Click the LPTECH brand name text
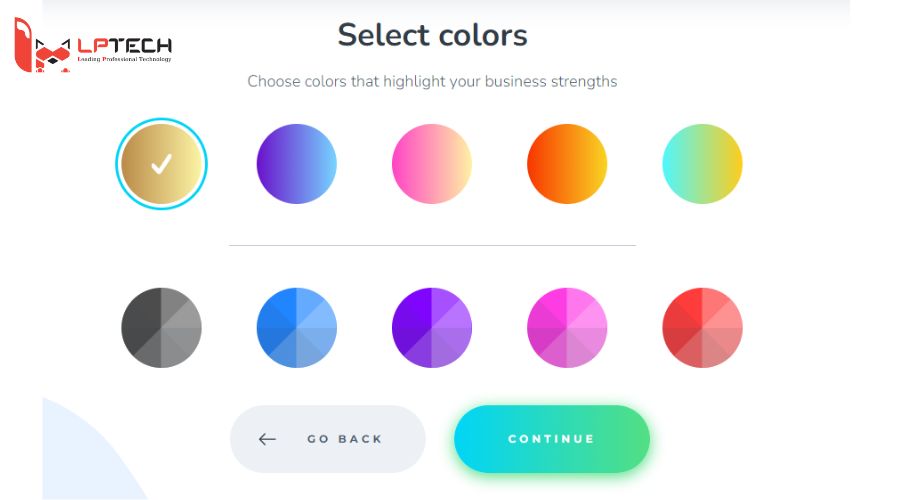 (x=124, y=45)
